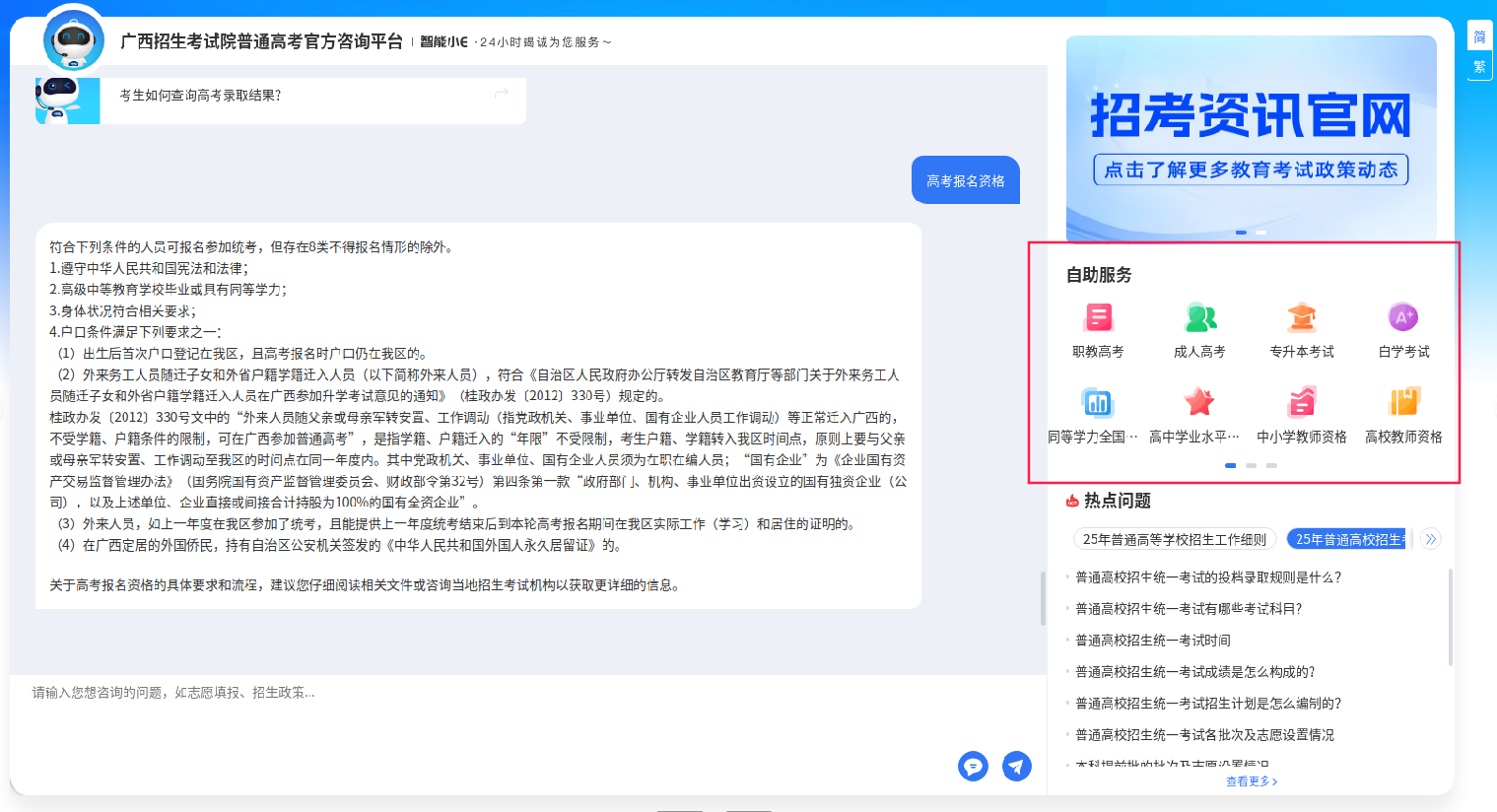
Task: Click 普通高校招生统一考试时间 question link
Action: [1152, 641]
